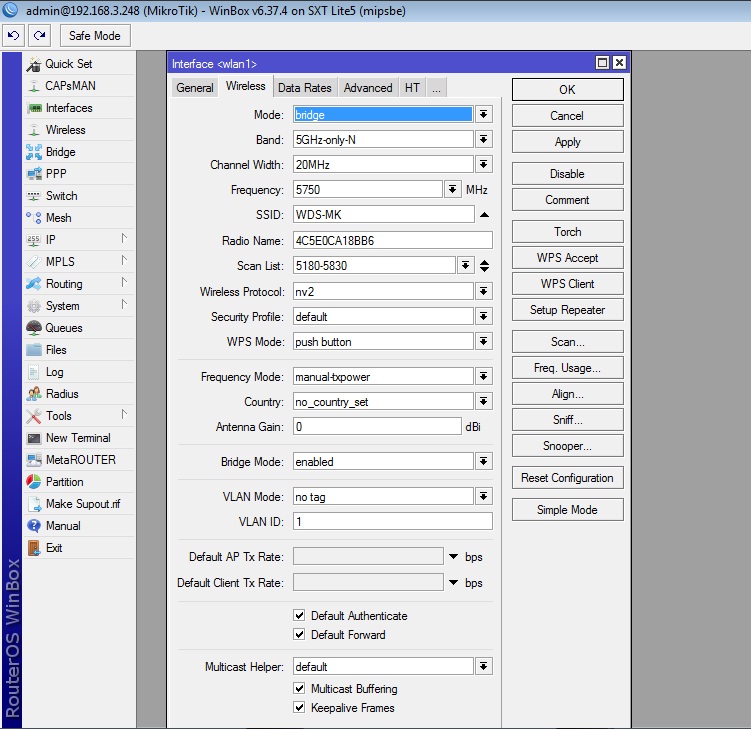Click the Simple Mode button

(568, 510)
